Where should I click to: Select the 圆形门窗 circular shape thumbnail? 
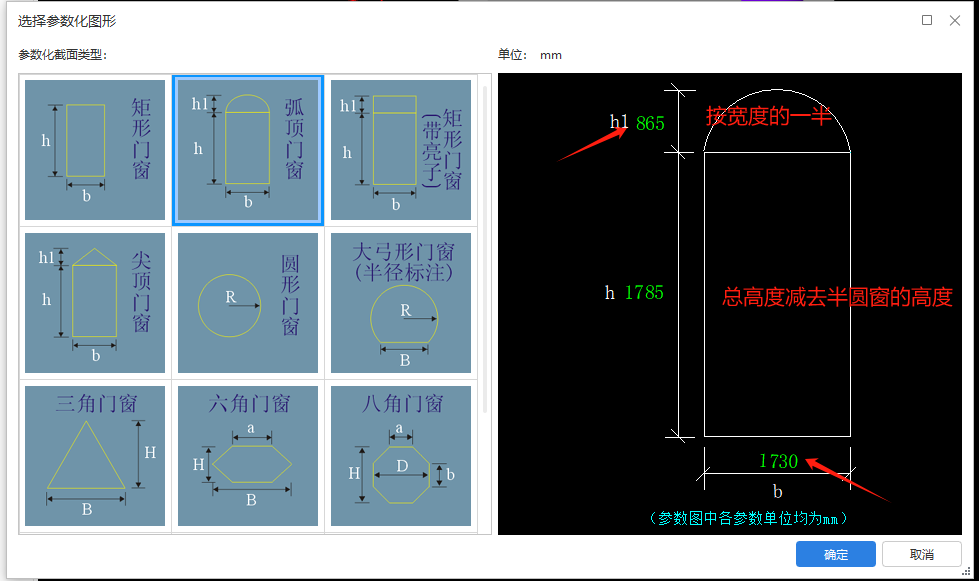click(248, 303)
